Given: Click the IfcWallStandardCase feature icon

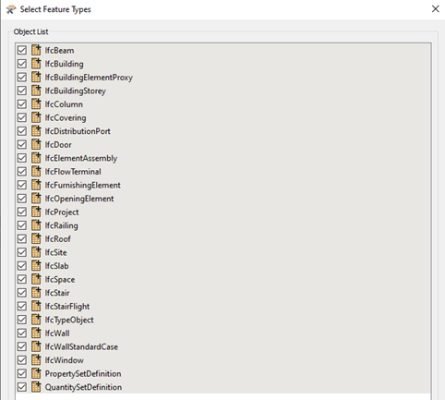Looking at the screenshot, I should click(x=36, y=346).
